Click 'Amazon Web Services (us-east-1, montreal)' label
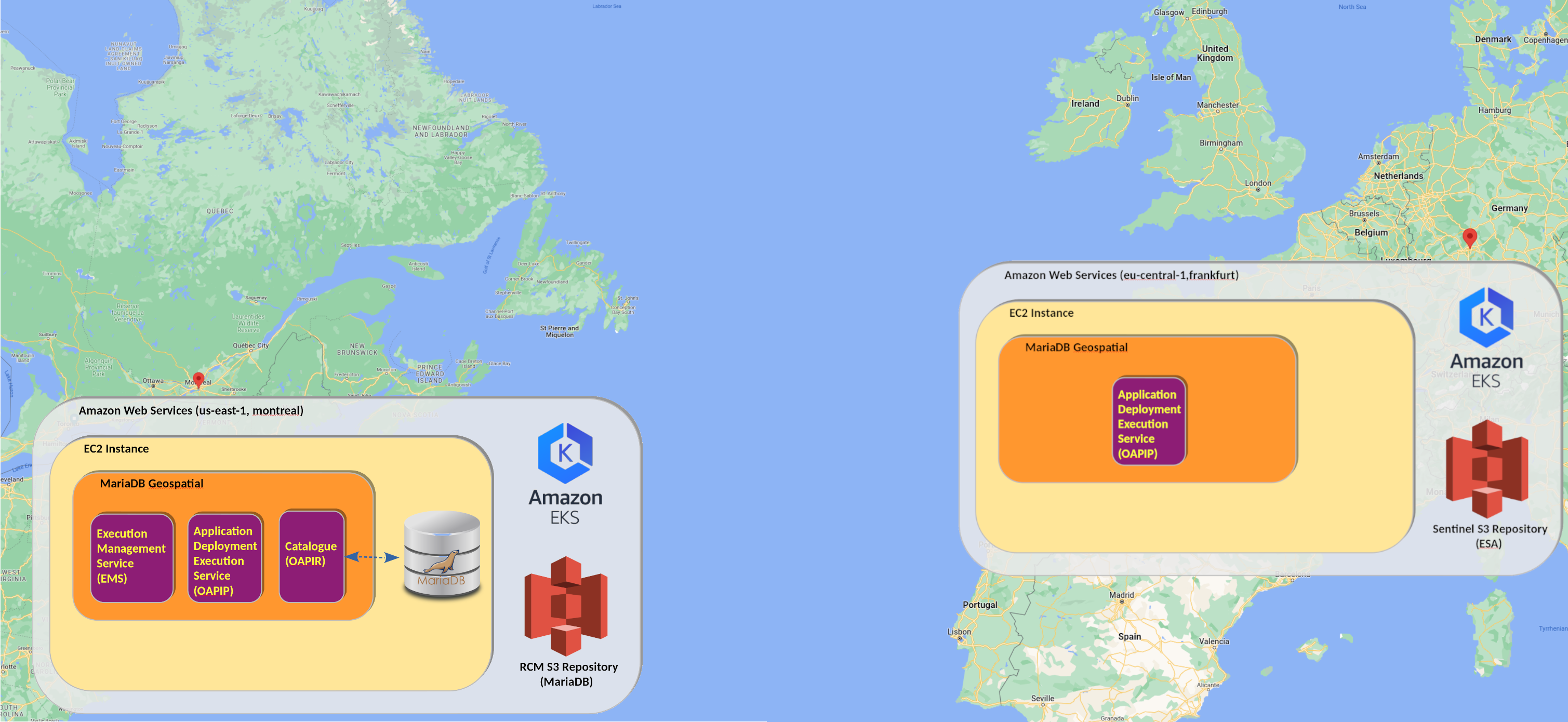This screenshot has height=722, width=1568. tap(191, 410)
